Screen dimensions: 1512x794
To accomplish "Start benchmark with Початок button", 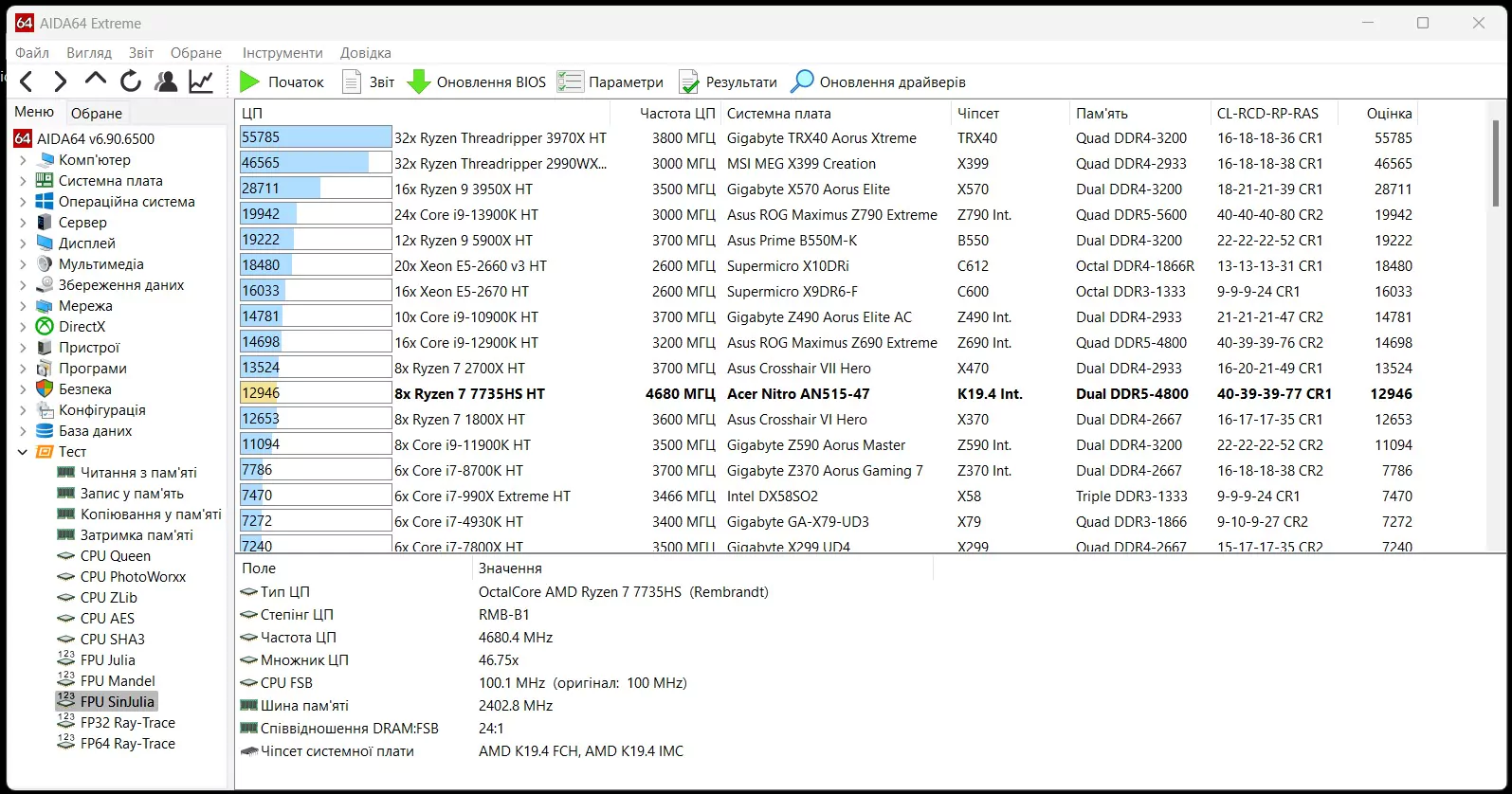I will coord(282,81).
